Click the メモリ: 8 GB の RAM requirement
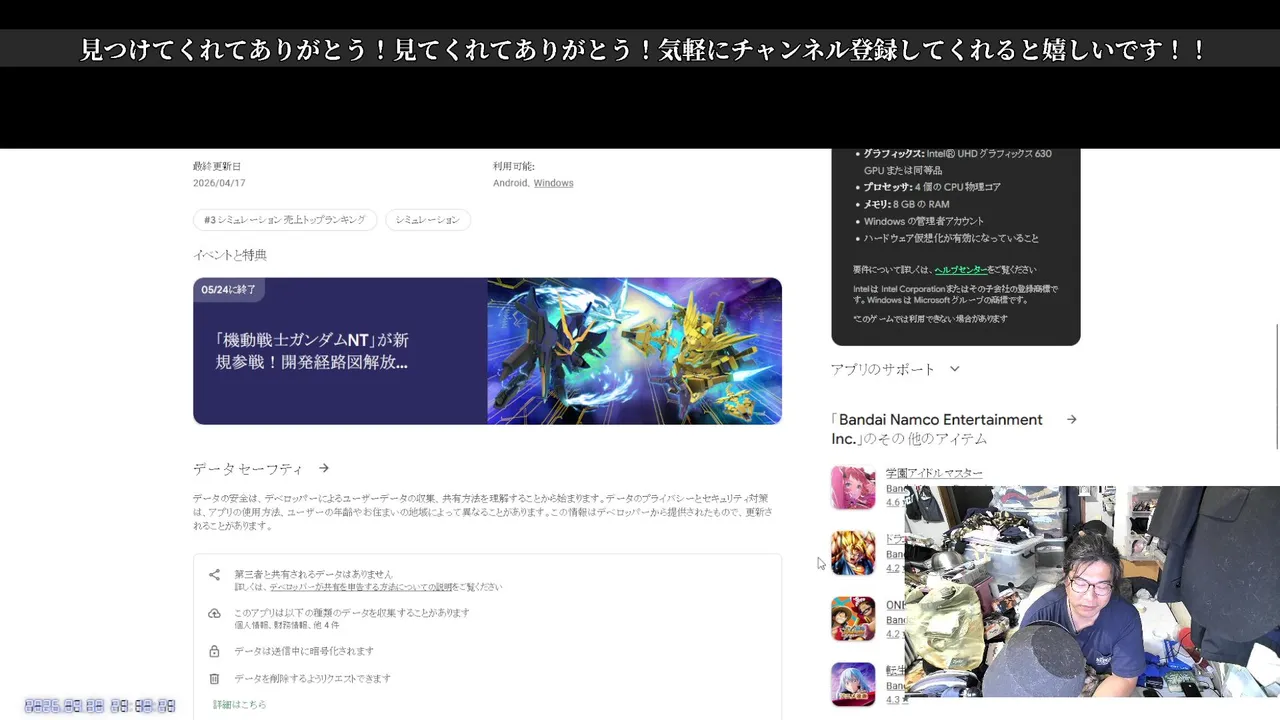The height and width of the screenshot is (720, 1280). pos(906,204)
